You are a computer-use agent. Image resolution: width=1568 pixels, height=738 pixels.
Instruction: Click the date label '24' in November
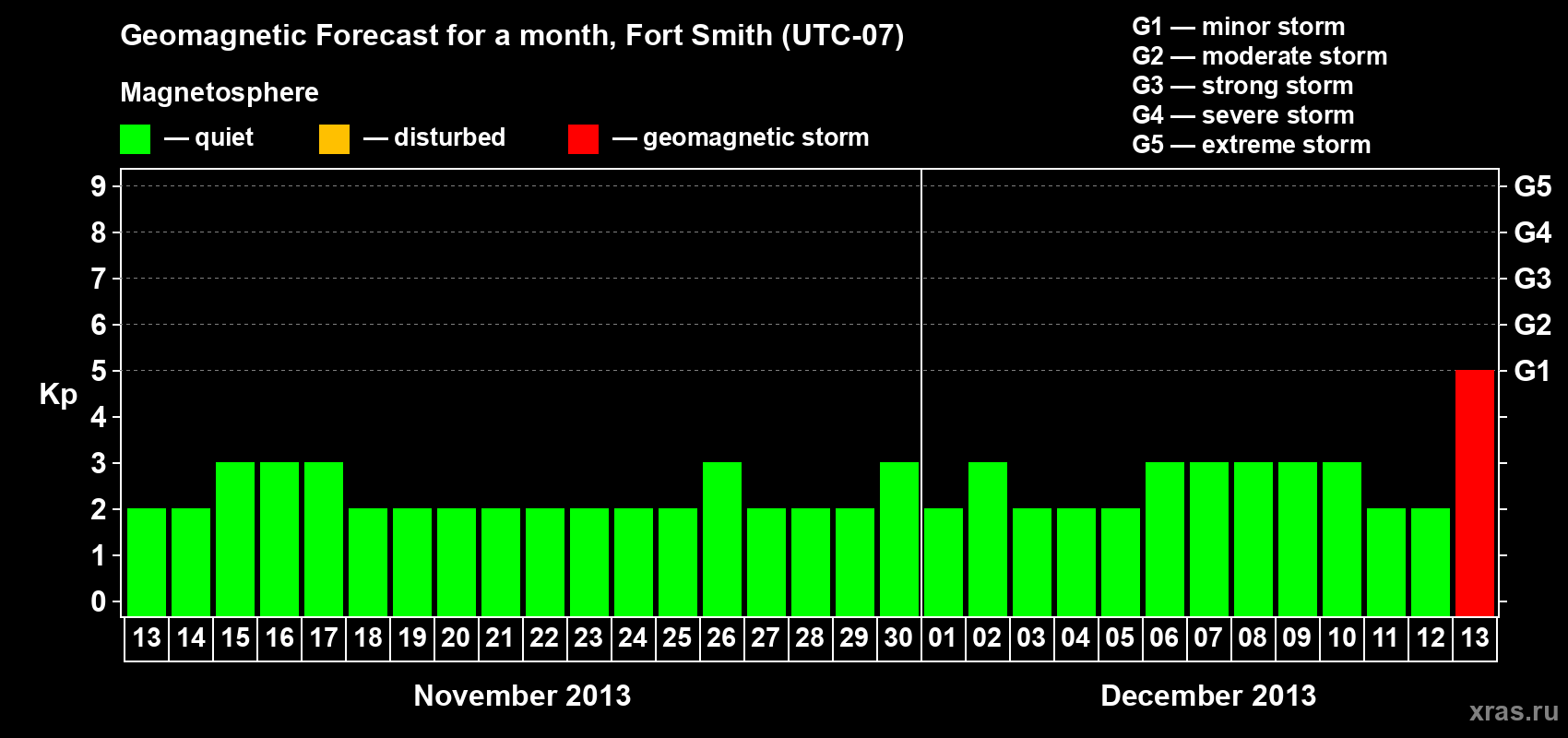point(633,638)
